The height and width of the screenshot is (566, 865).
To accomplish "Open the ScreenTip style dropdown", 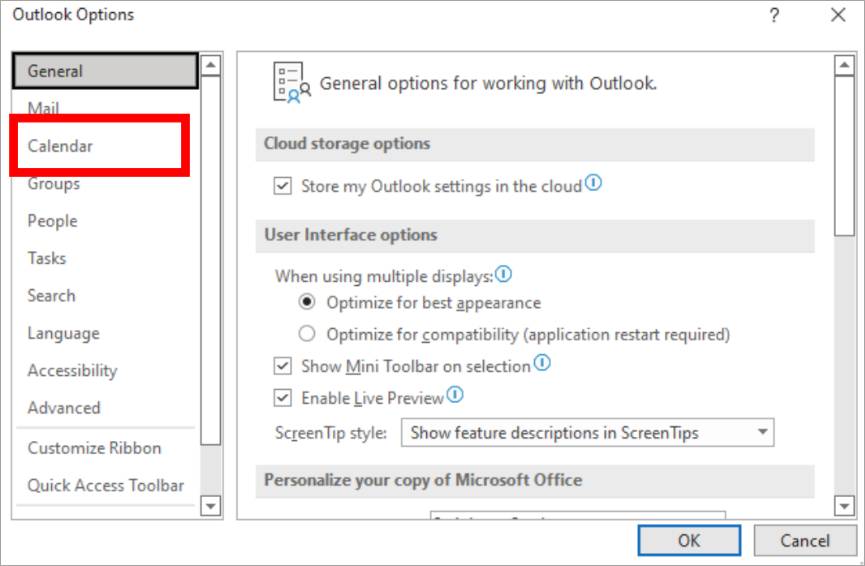I will 587,433.
